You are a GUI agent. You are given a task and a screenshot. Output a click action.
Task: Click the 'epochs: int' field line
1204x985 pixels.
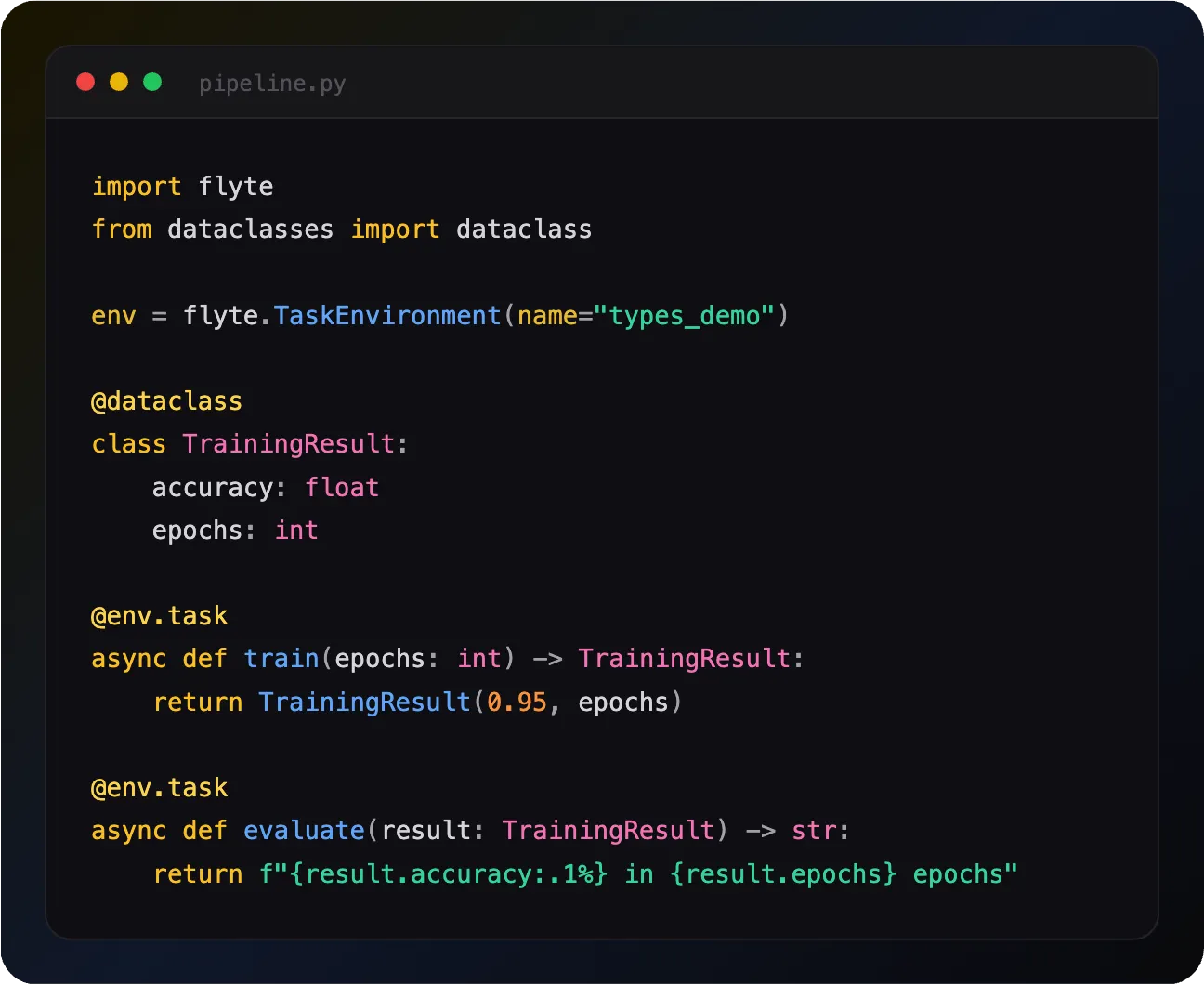coord(235,531)
